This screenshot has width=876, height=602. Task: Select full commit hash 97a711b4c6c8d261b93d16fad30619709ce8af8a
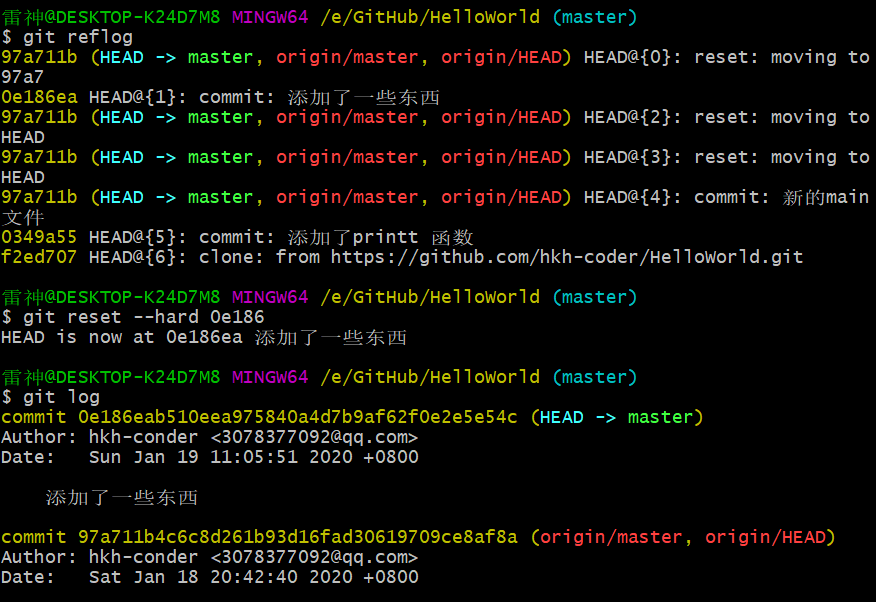298,537
